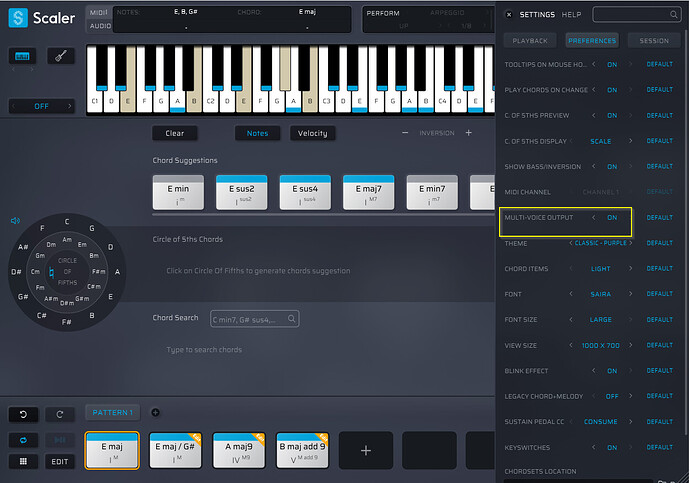Reset Font Size with its DEFAULT link
The width and height of the screenshot is (690, 483).
coord(660,320)
